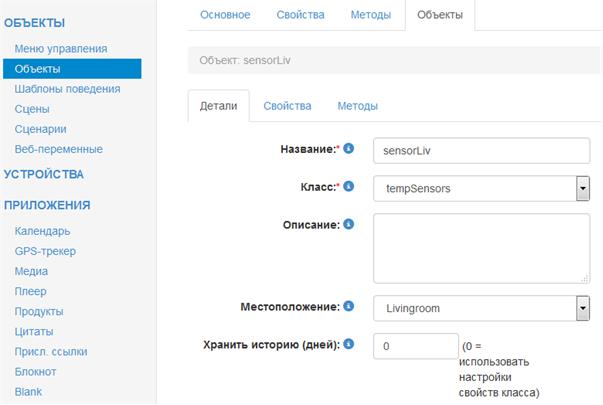Select the top Методы tab
Image resolution: width=603 pixels, height=405 pixels.
click(x=371, y=15)
